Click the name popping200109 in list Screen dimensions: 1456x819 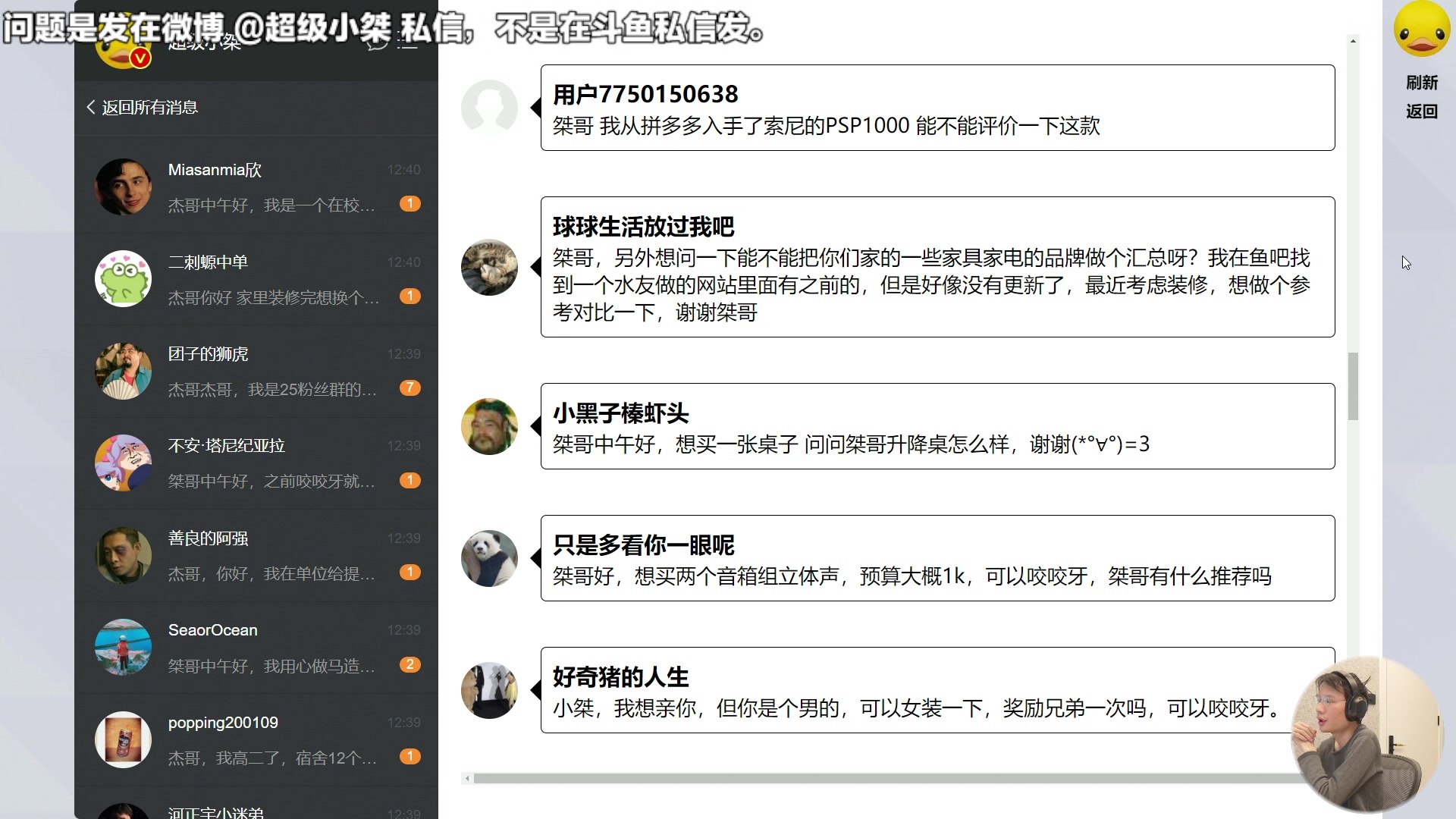click(x=223, y=723)
